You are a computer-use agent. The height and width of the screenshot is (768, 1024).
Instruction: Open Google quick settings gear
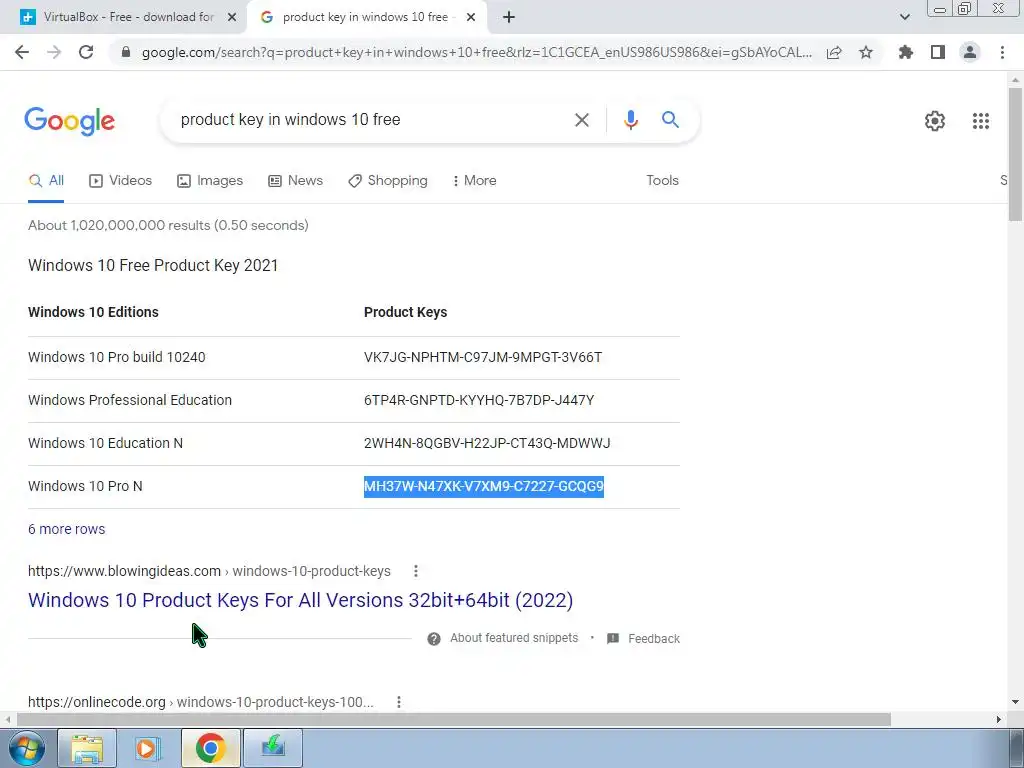point(935,121)
